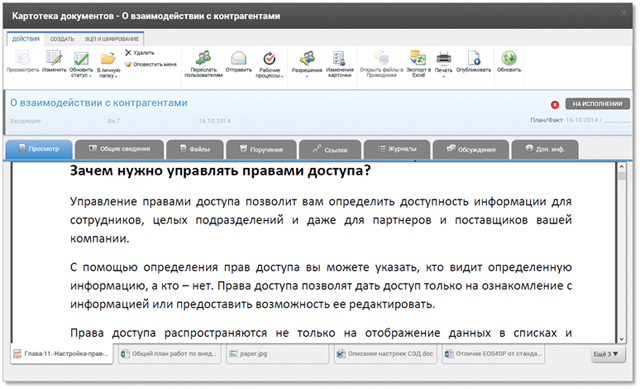Click the preview scrollbar up arrow
The width and height of the screenshot is (640, 389).
pyautogui.click(x=621, y=167)
